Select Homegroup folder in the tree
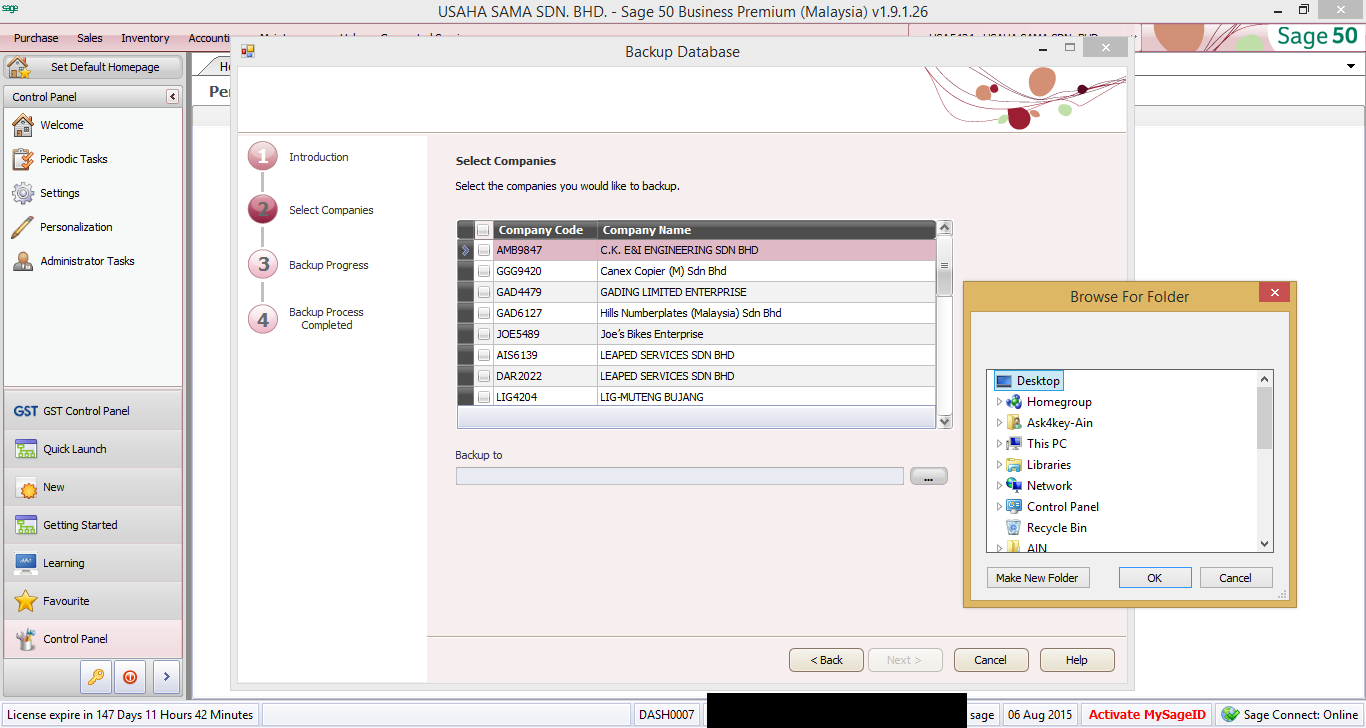The image size is (1366, 728). (1059, 402)
